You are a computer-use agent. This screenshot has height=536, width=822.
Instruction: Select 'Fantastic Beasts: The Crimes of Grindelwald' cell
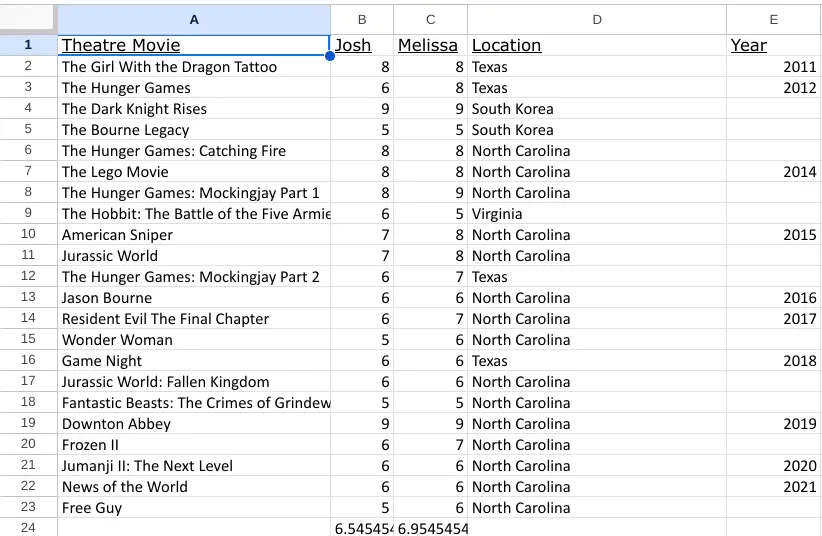194,402
